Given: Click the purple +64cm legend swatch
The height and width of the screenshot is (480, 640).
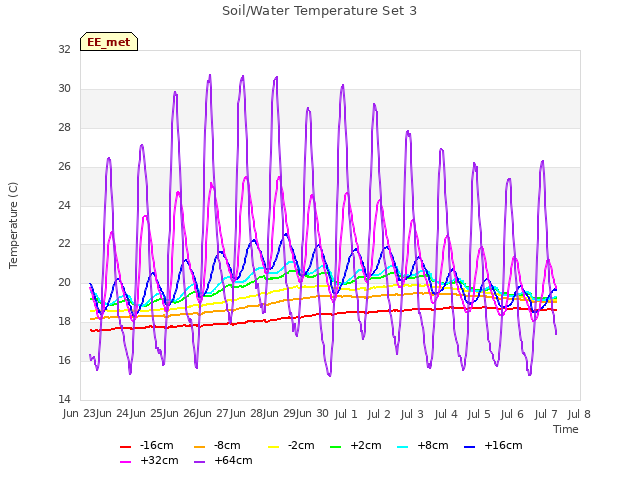Looking at the screenshot, I should 199,462.
